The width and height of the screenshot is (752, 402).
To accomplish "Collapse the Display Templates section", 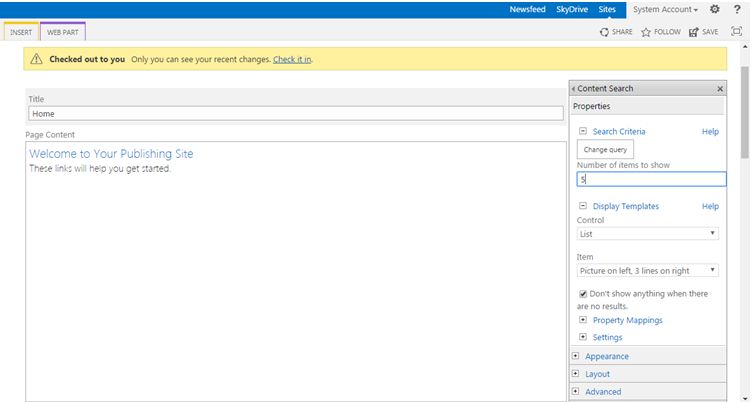I will pyautogui.click(x=583, y=206).
